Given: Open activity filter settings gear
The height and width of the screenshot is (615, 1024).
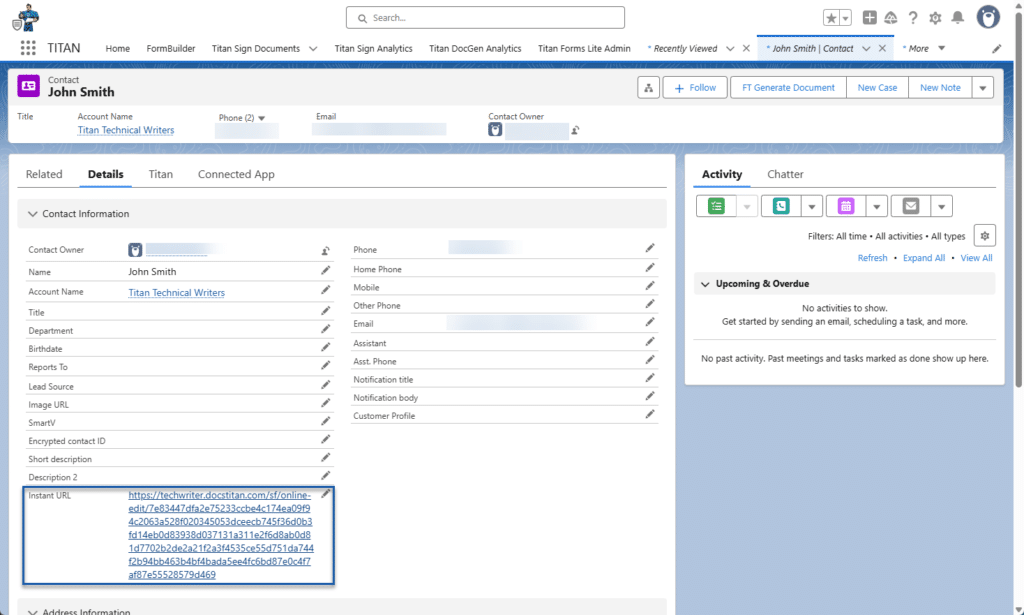Looking at the screenshot, I should pyautogui.click(x=984, y=236).
